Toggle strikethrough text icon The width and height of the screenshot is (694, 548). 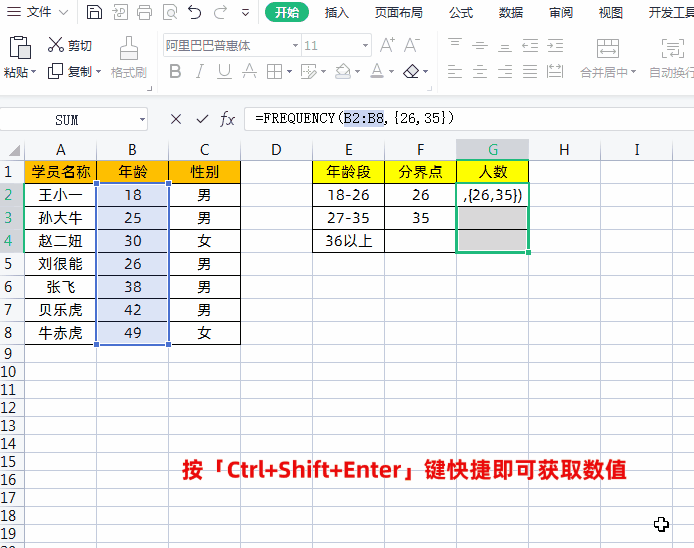click(x=249, y=71)
